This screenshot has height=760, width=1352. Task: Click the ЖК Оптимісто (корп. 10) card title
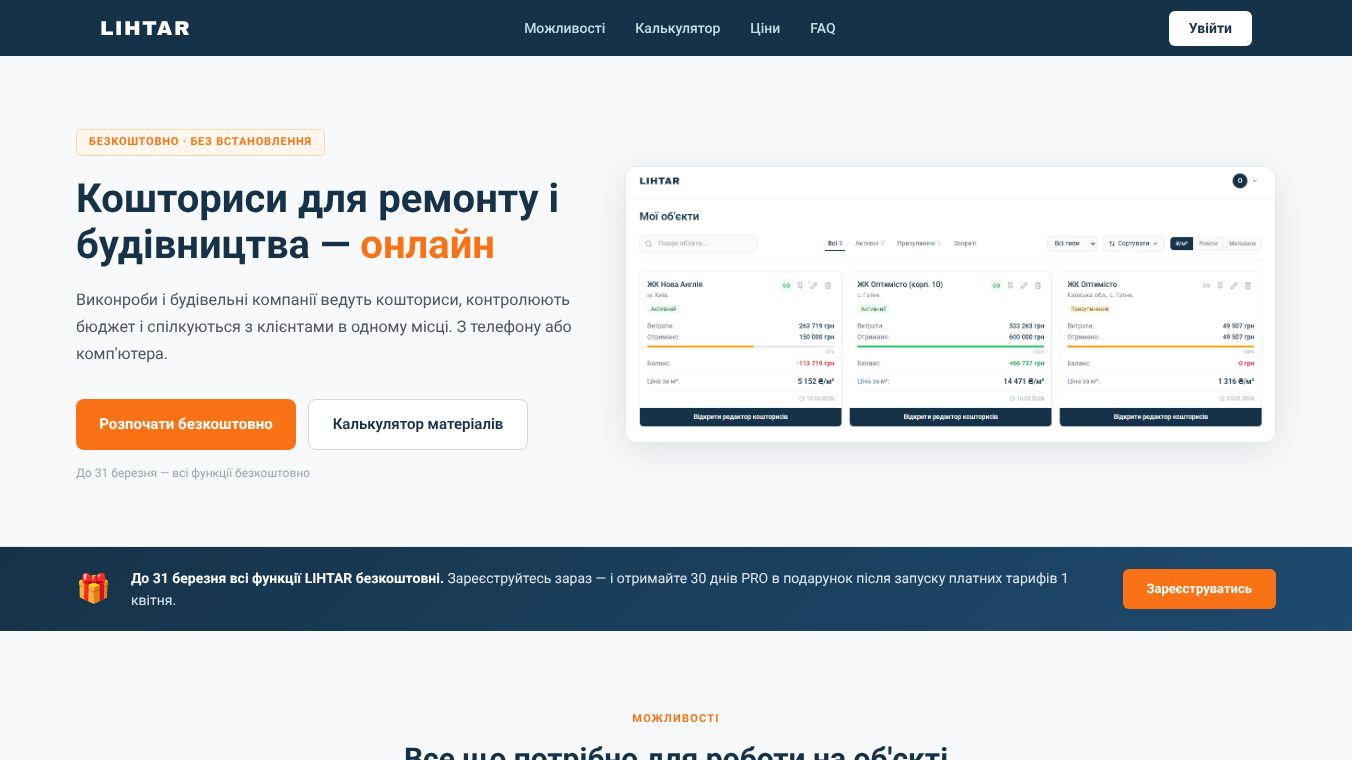pyautogui.click(x=900, y=285)
